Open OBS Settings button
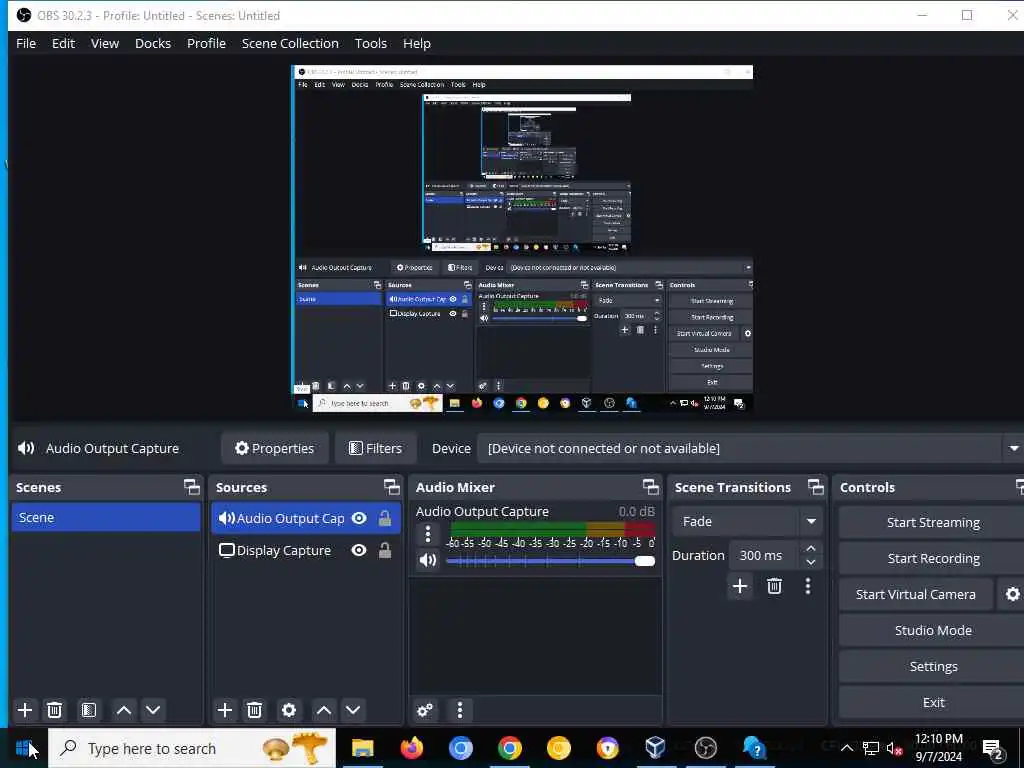This screenshot has width=1024, height=768. coord(933,666)
